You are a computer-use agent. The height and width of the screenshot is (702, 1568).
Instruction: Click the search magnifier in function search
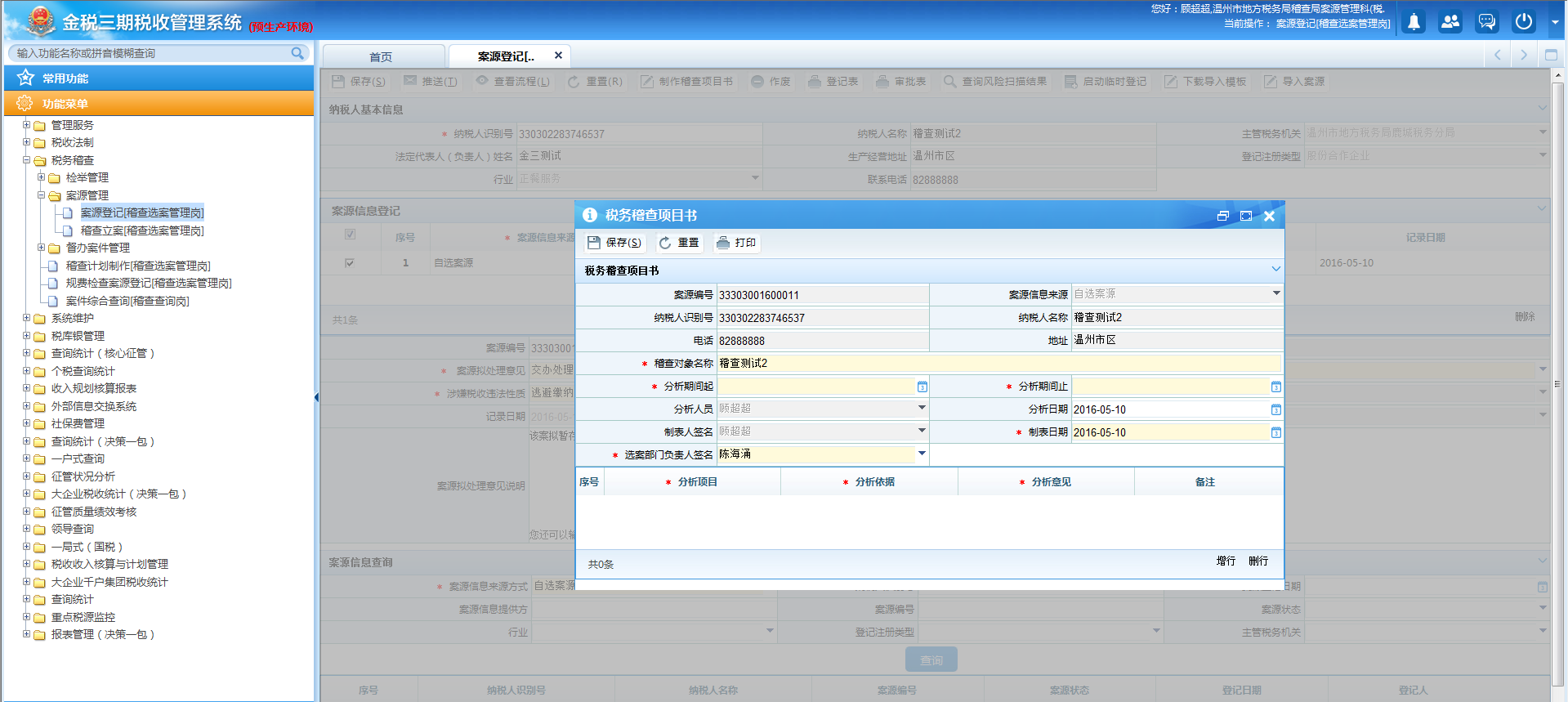point(297,53)
